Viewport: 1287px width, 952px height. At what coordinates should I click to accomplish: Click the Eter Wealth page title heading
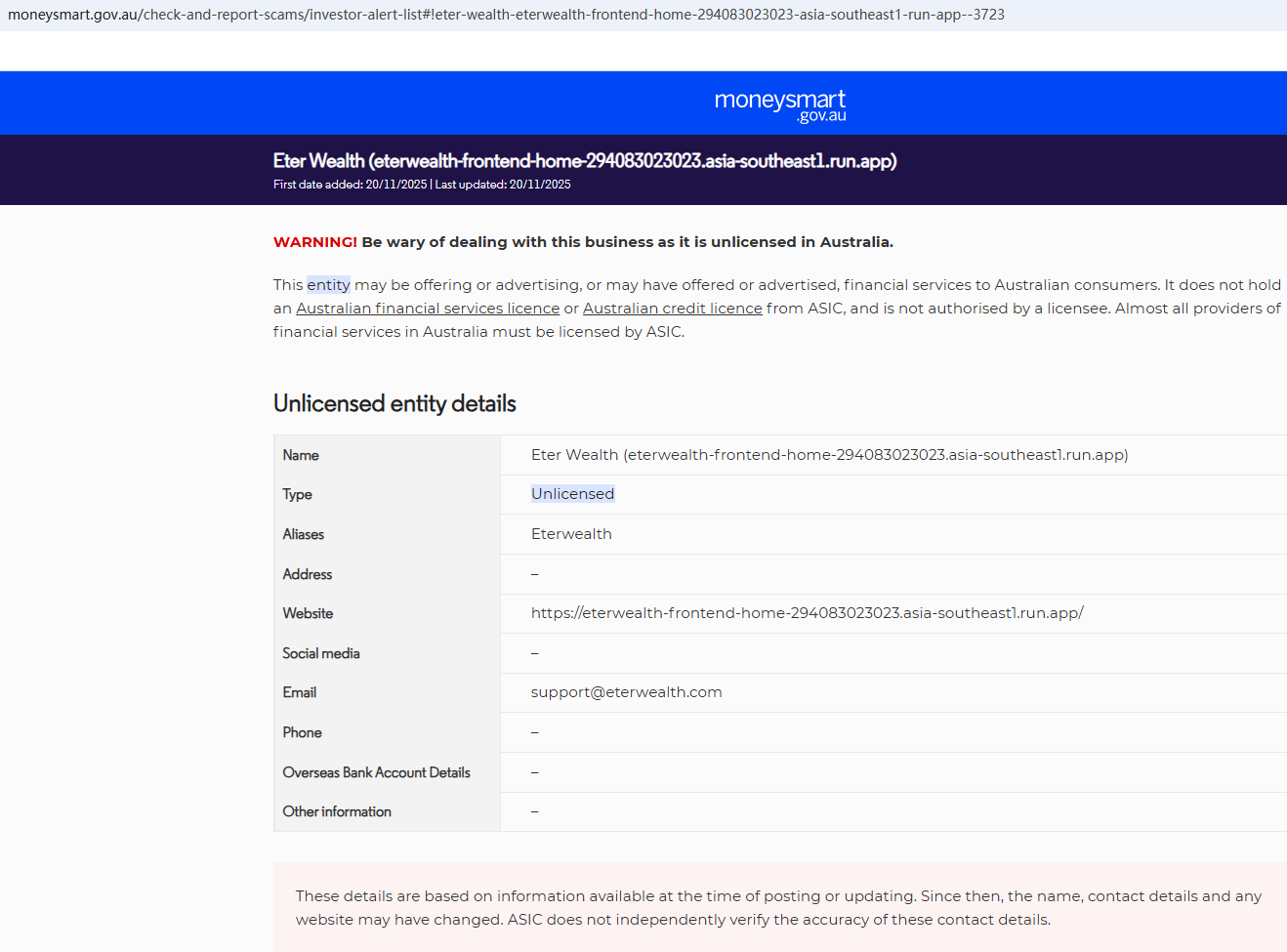(585, 161)
